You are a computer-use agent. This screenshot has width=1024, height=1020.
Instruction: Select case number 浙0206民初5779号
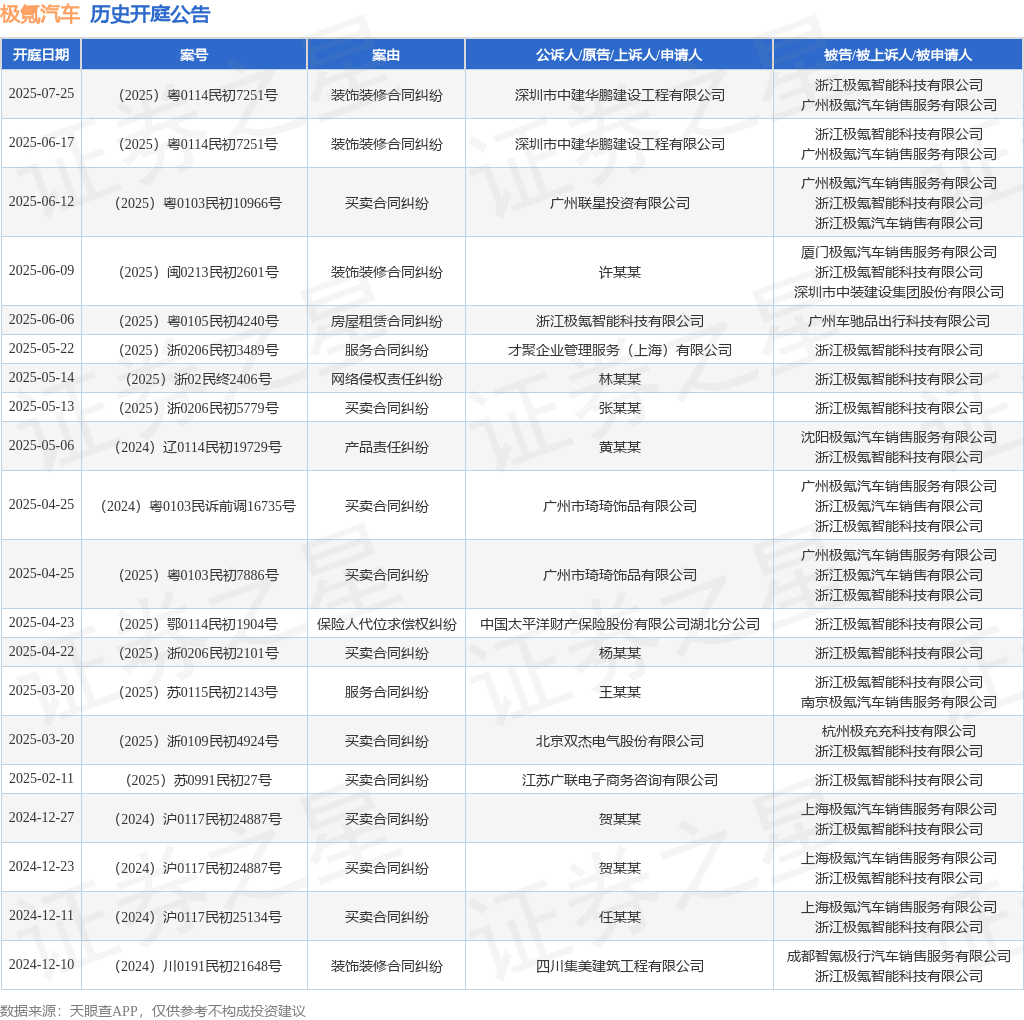click(x=198, y=408)
